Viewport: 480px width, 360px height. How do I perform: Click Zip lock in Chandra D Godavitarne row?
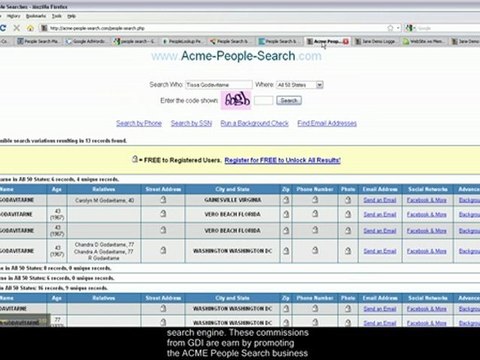coord(286,251)
